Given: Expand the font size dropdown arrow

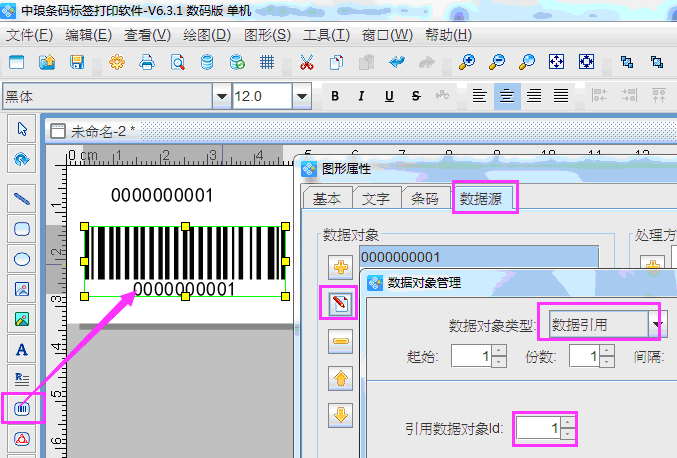Looking at the screenshot, I should click(x=302, y=96).
